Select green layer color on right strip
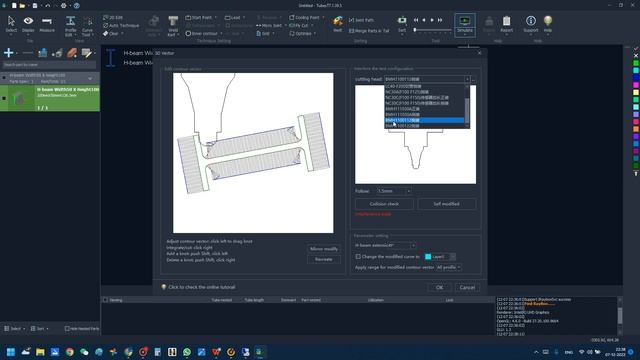Image resolution: width=640 pixels, height=360 pixels. click(636, 63)
